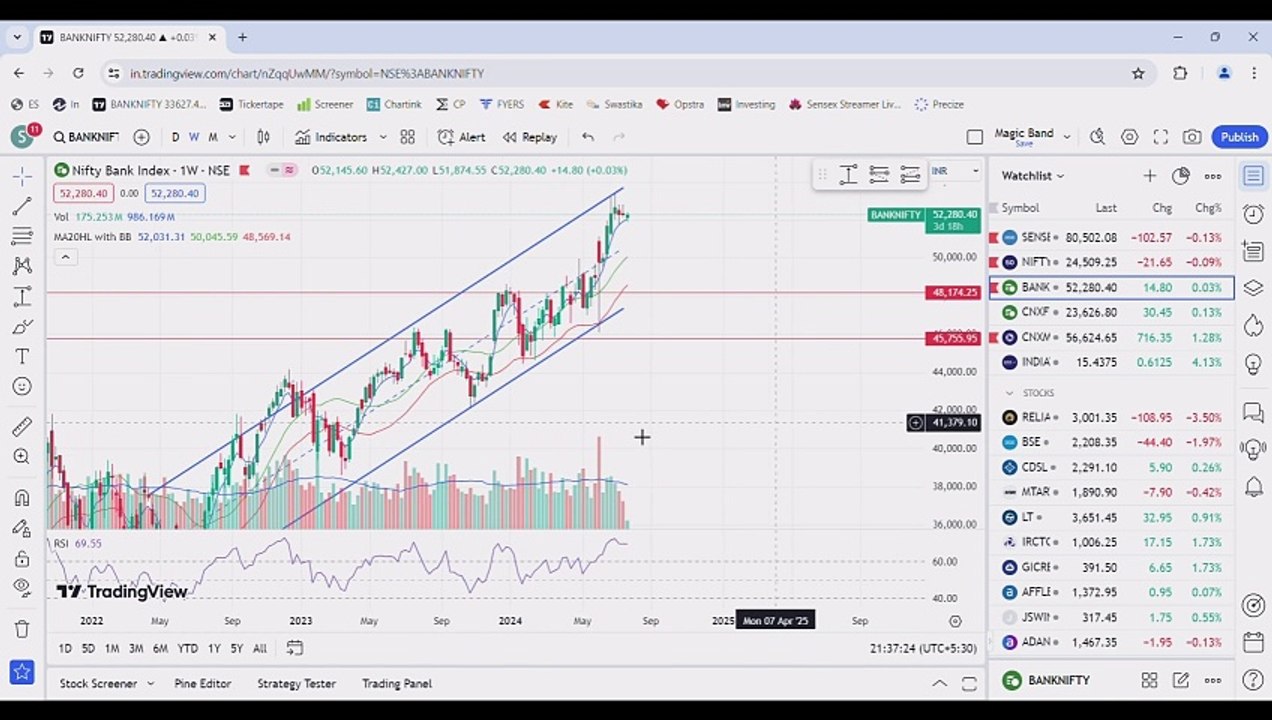The width and height of the screenshot is (1272, 720).
Task: Select the ruler measure tool
Action: coord(21,427)
